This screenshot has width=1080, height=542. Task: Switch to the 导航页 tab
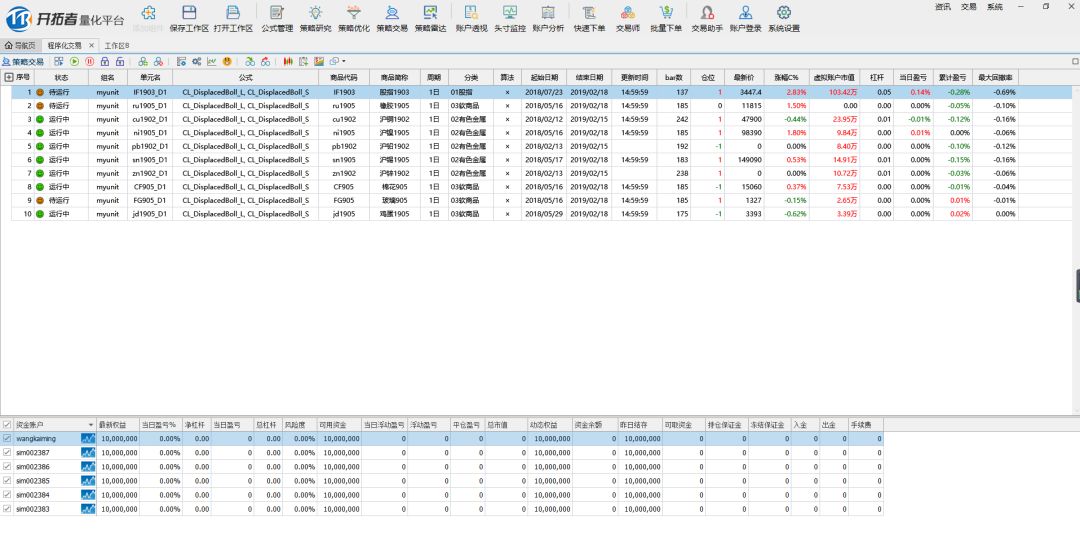[x=20, y=45]
